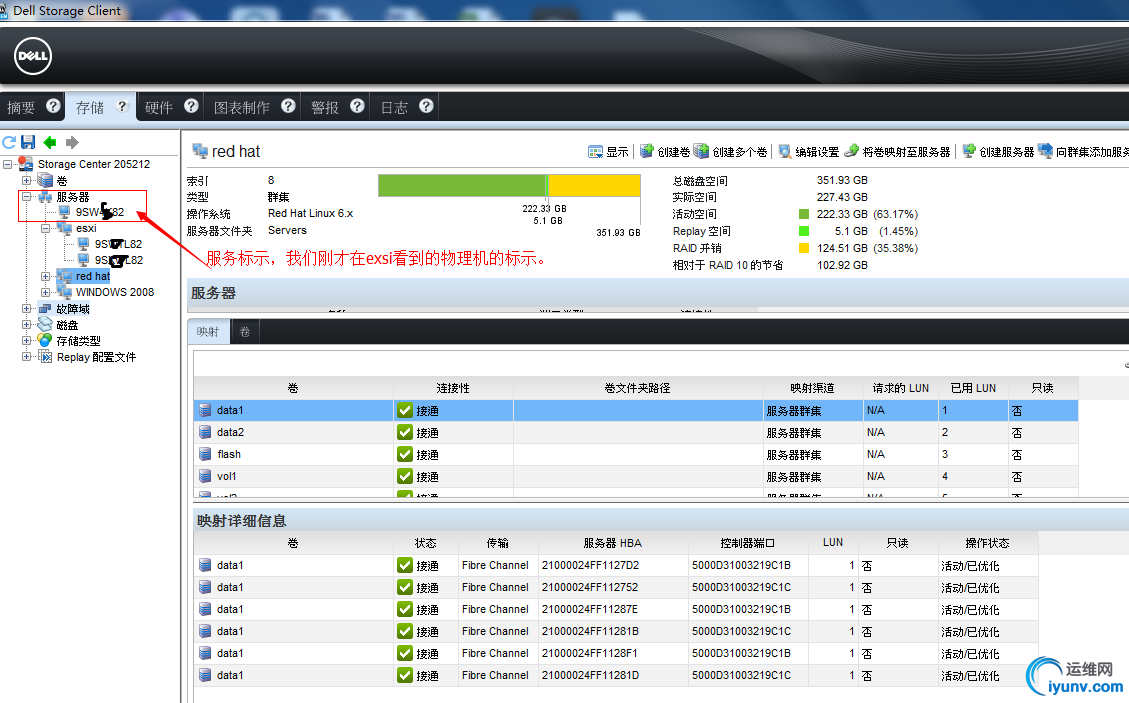Select 磁盘 in the tree
Viewport: 1129px width, 703px height.
tap(67, 325)
